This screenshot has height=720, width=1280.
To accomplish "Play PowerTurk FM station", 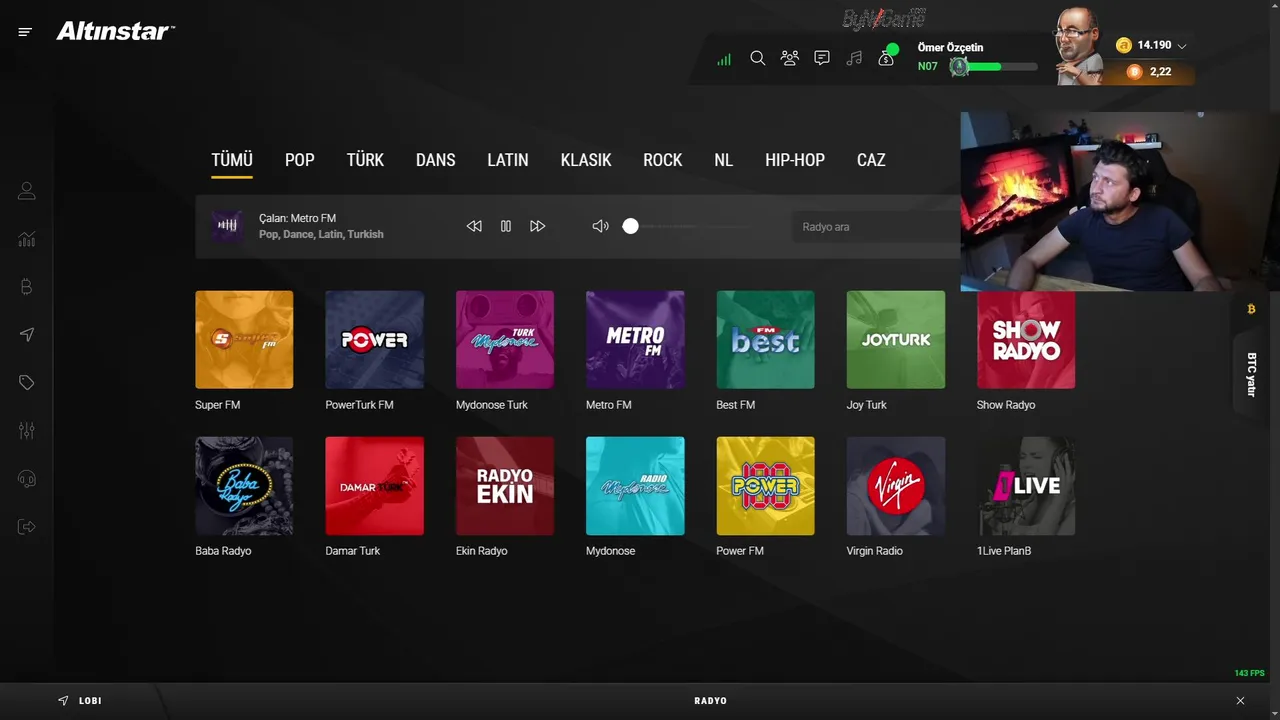I will tap(374, 340).
